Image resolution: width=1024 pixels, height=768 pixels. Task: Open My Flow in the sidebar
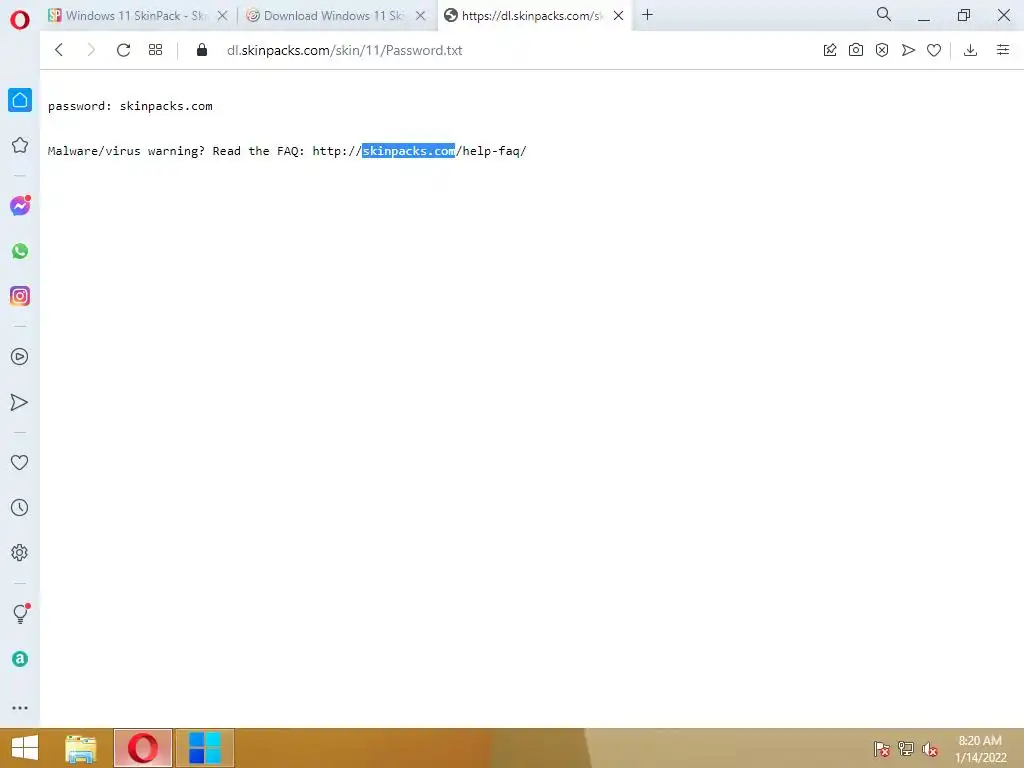pyautogui.click(x=20, y=402)
